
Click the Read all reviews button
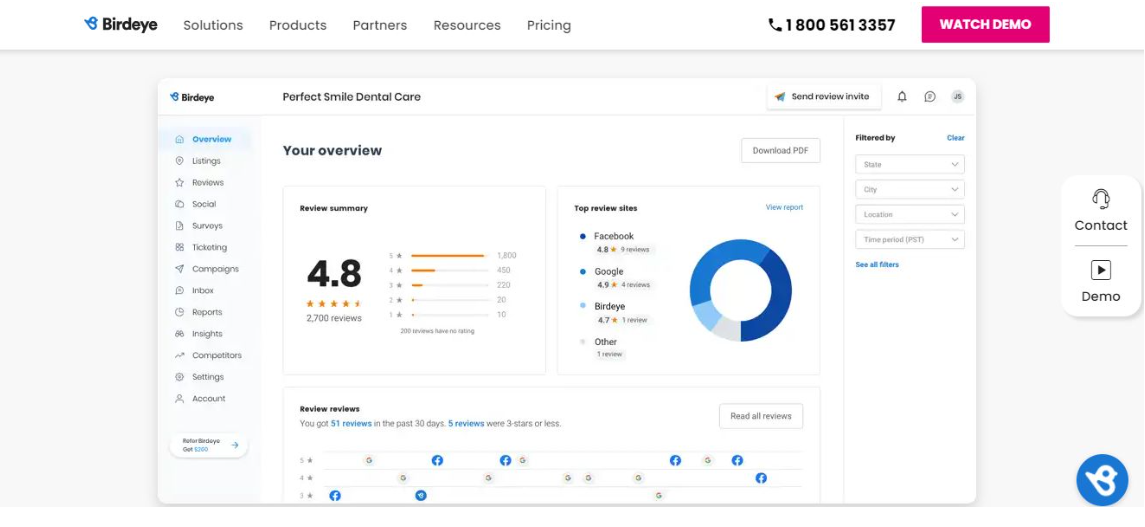(x=761, y=416)
